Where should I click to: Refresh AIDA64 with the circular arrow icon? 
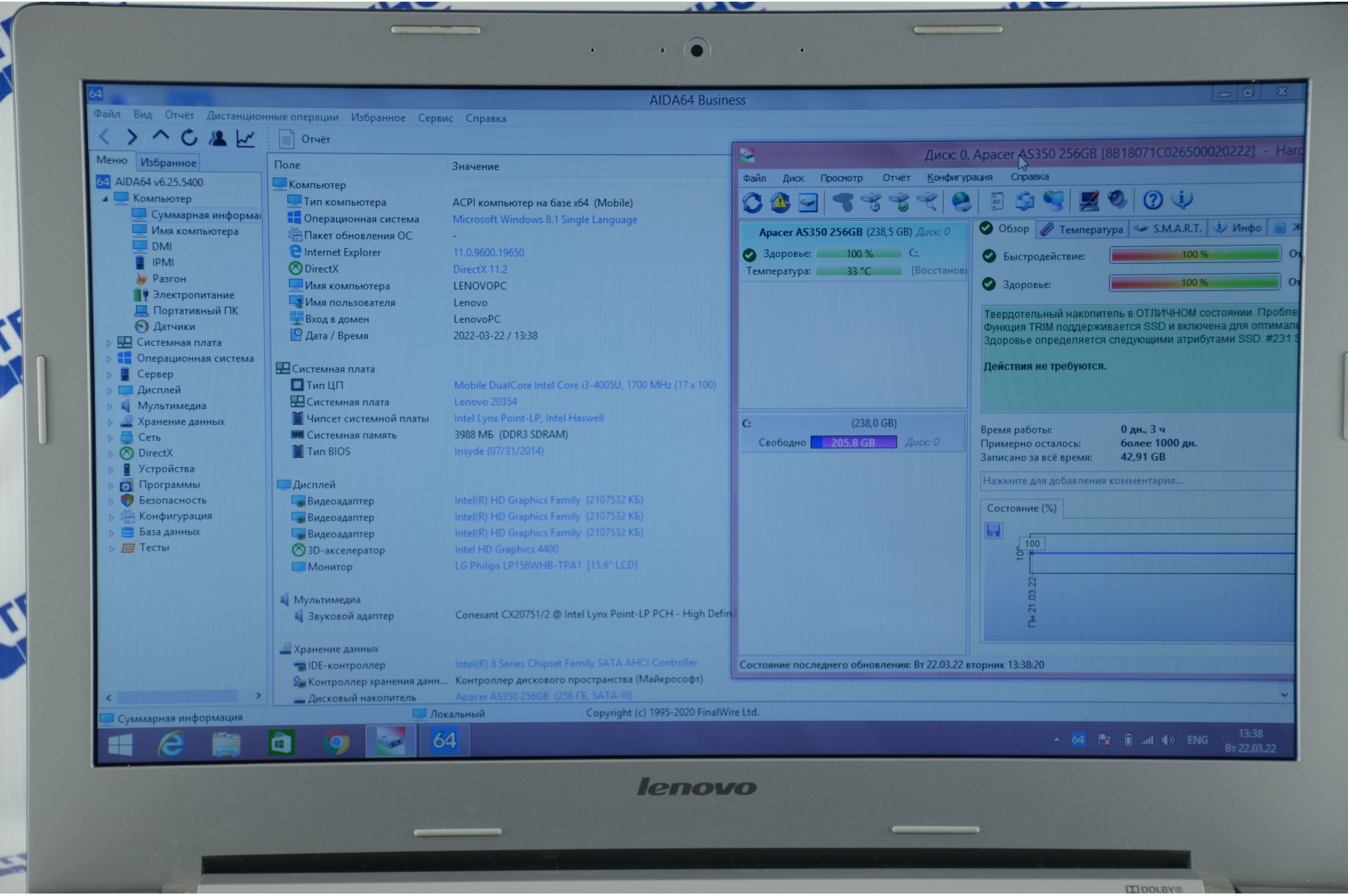coord(189,138)
